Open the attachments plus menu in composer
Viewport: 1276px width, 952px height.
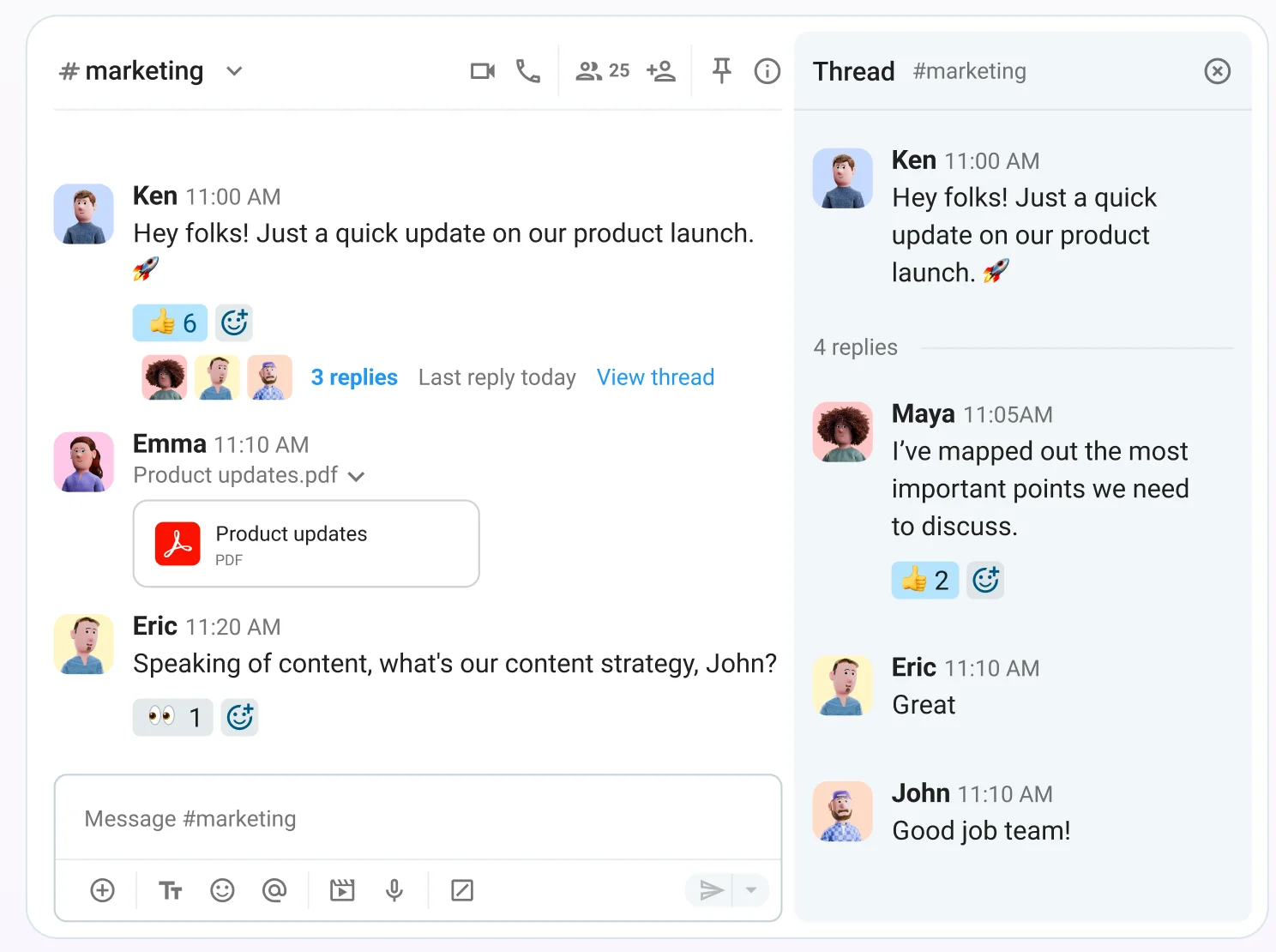point(103,890)
